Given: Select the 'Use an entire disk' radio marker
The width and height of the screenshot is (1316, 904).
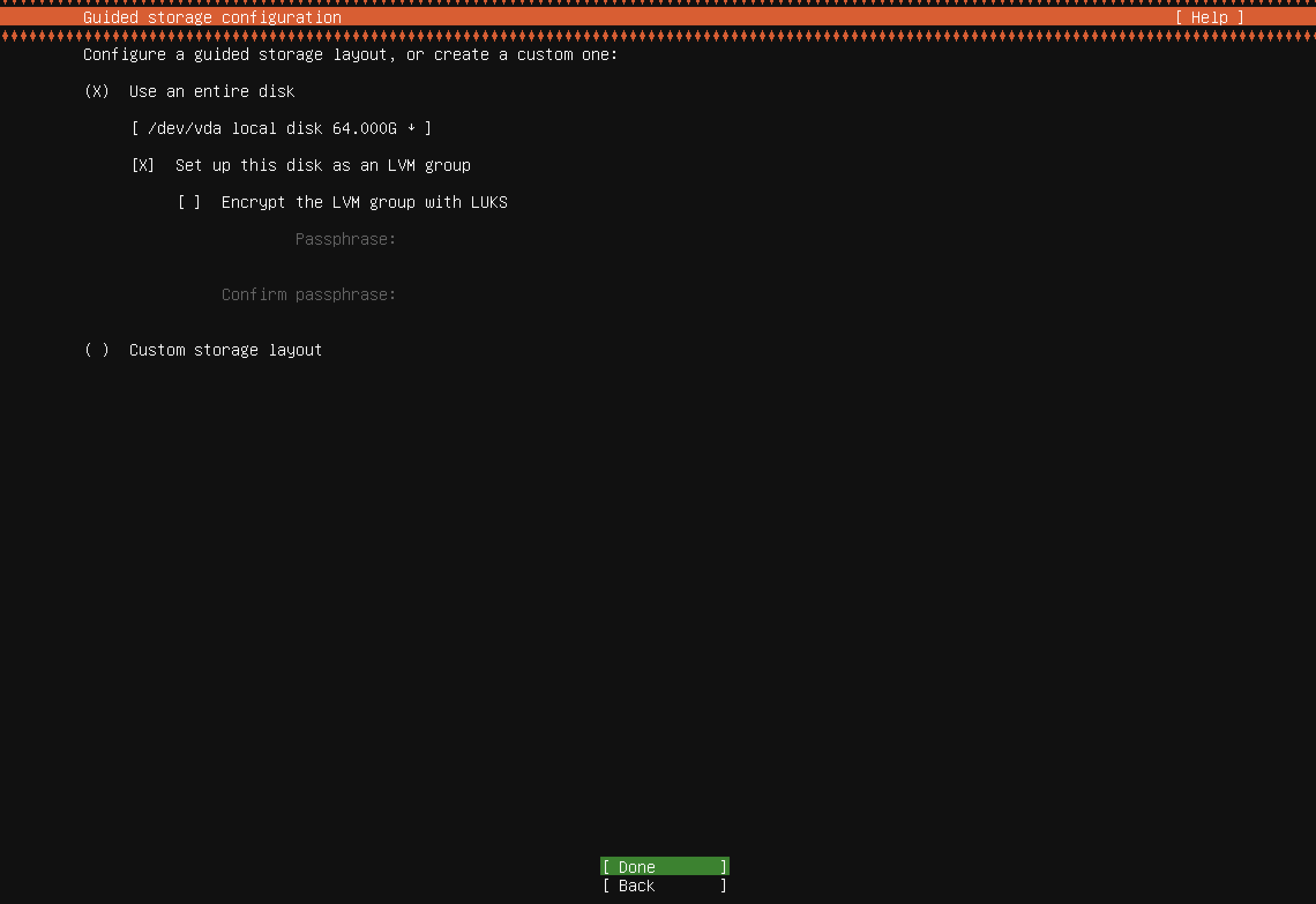Looking at the screenshot, I should coord(96,91).
